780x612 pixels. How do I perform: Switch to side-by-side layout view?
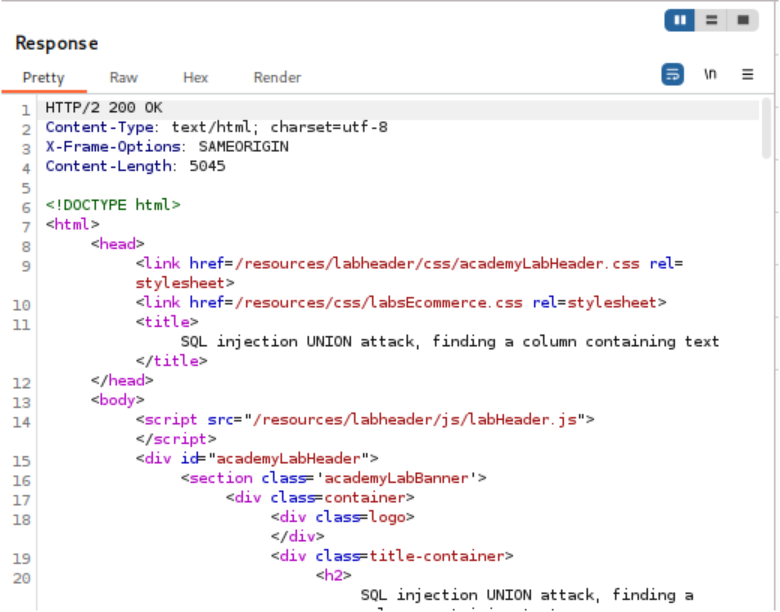(x=680, y=20)
